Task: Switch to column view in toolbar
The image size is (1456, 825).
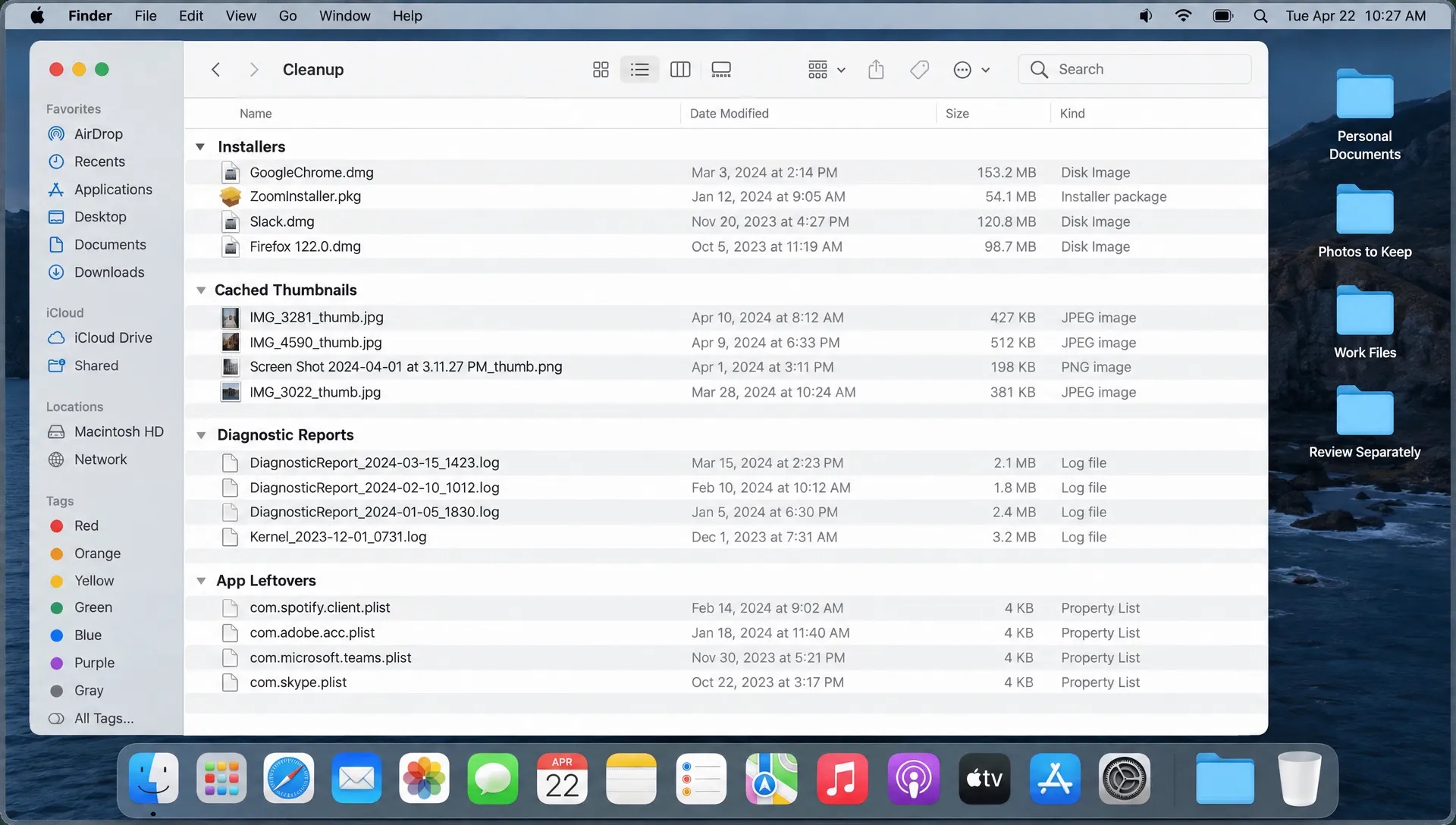Action: click(x=680, y=70)
